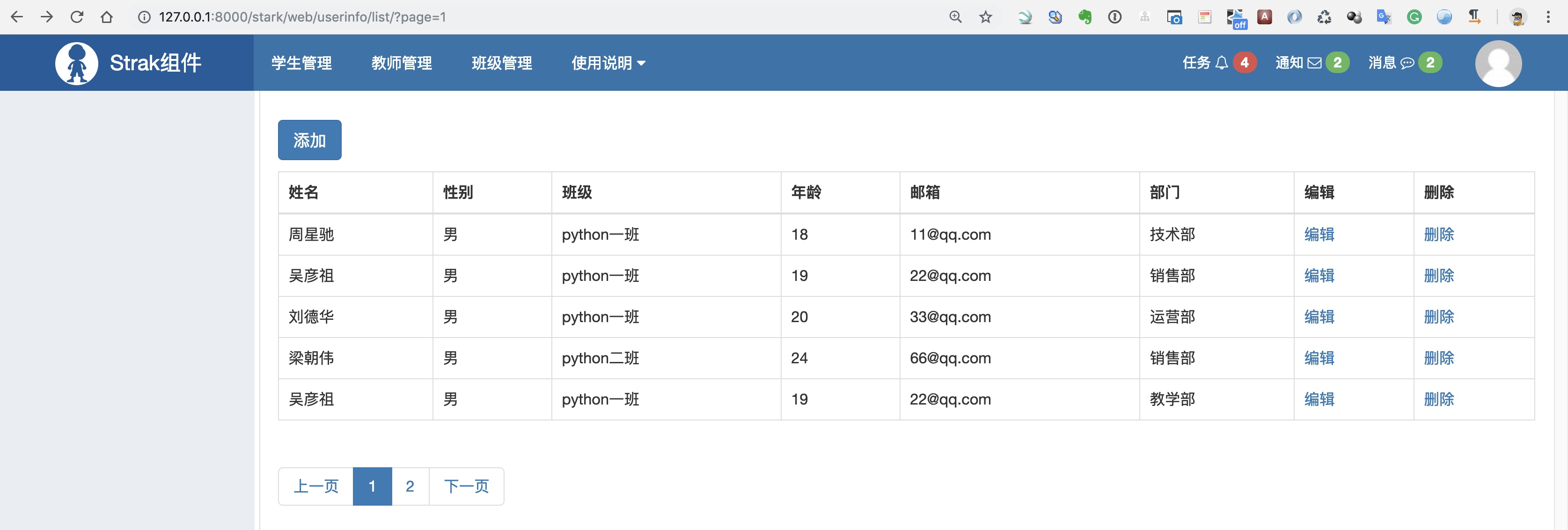Open the page zoom magnifier

click(956, 17)
